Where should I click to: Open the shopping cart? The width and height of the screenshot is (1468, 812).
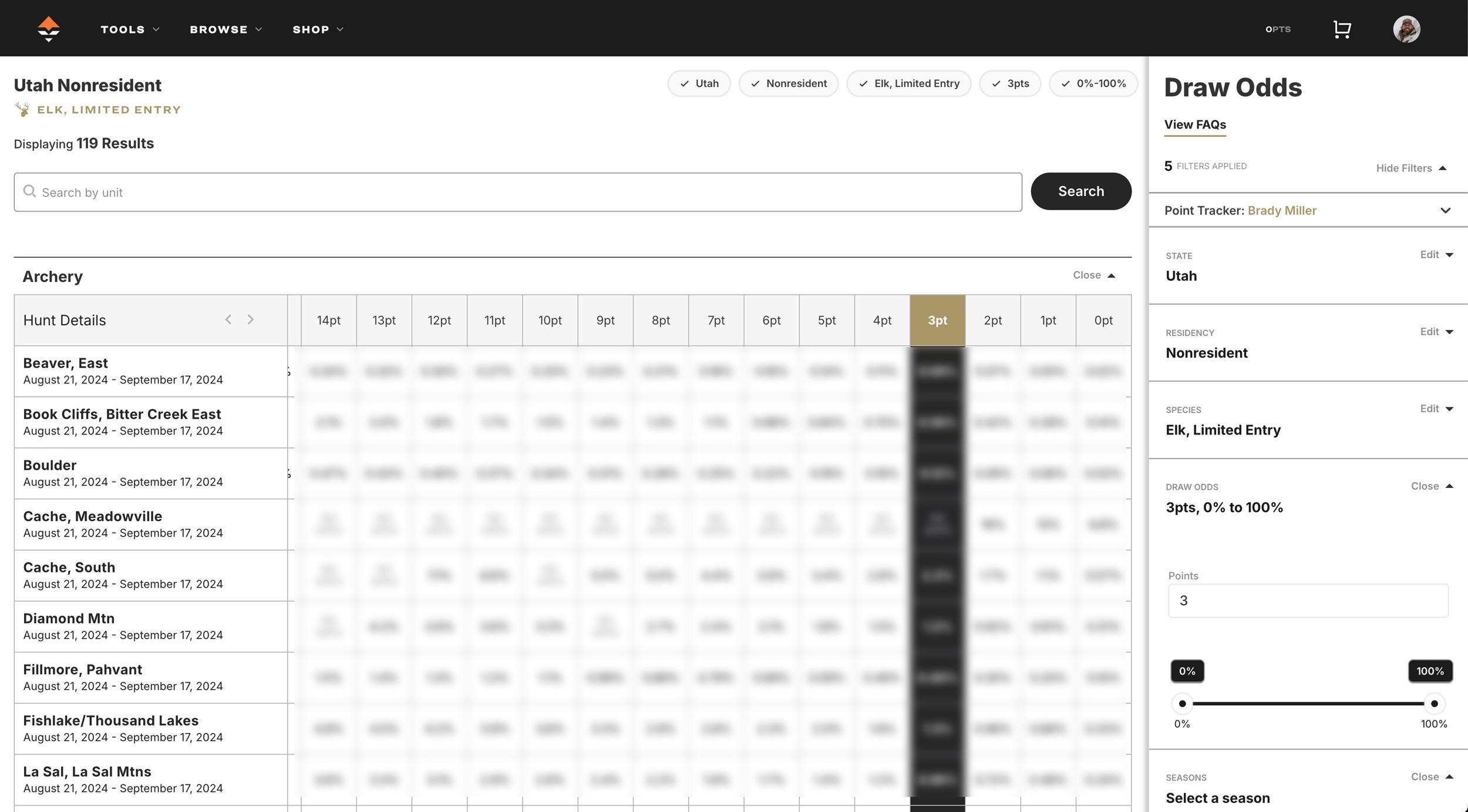tap(1342, 28)
